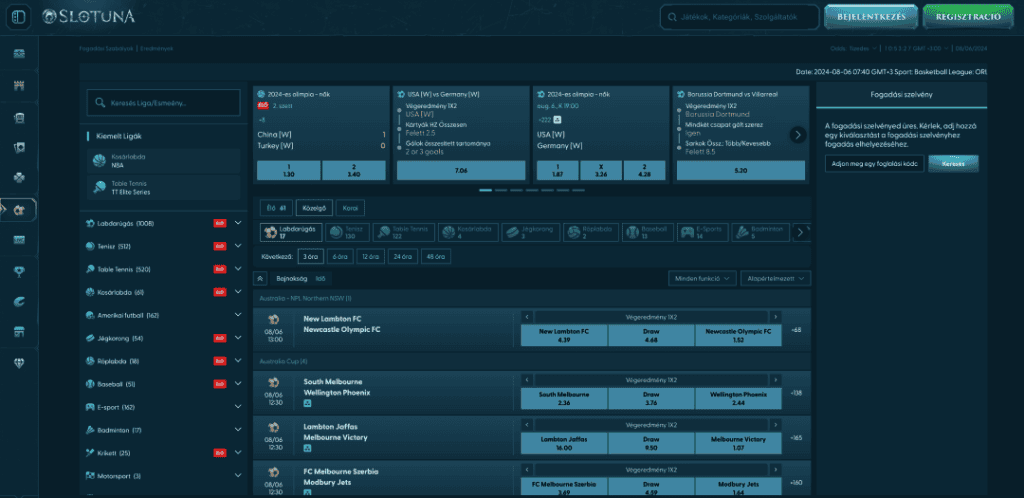This screenshot has height=498, width=1024.
Task: Open the Alapértelmezett sort dropdown
Action: 774,278
